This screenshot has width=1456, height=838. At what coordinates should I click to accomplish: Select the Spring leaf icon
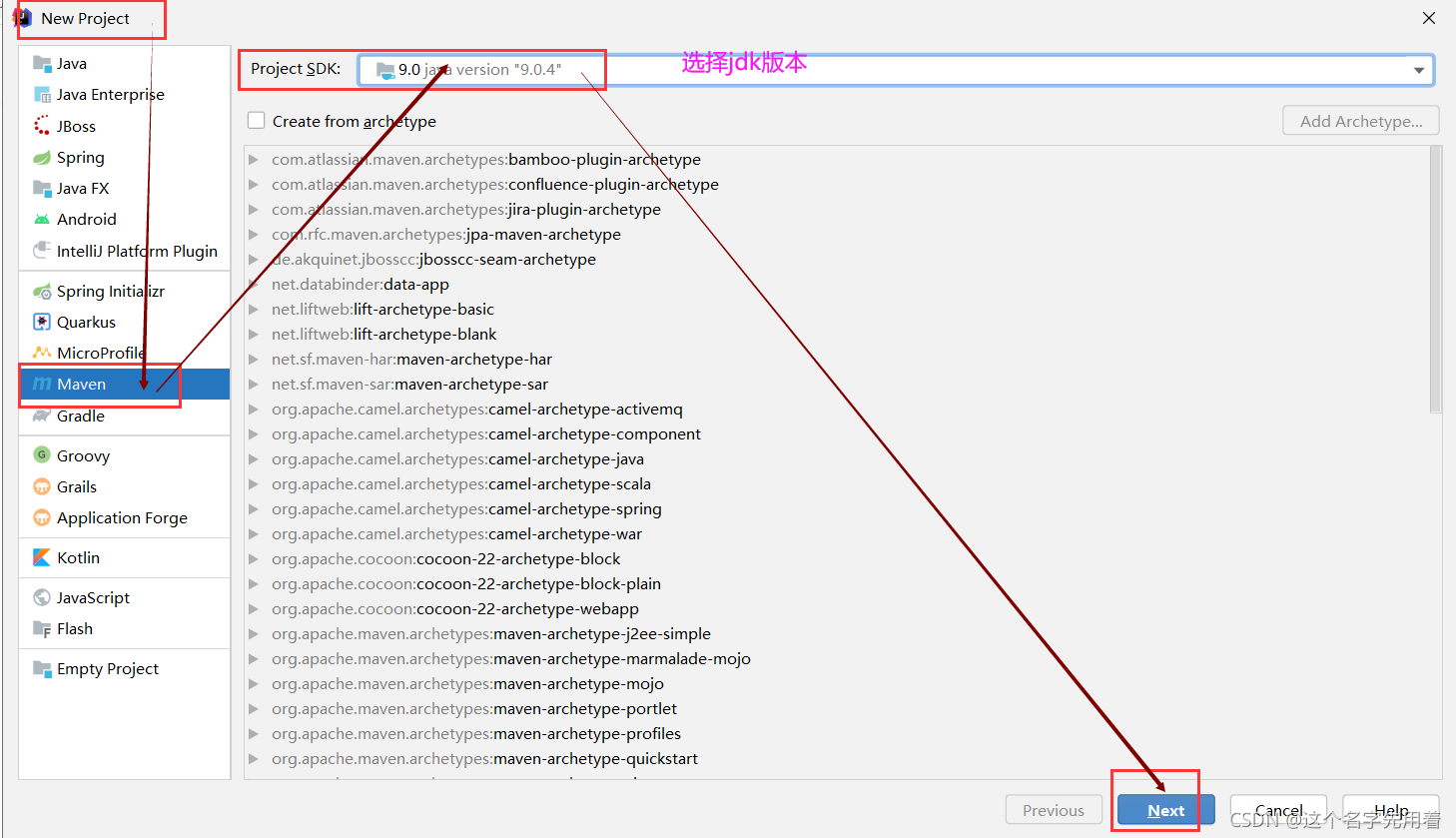42,157
